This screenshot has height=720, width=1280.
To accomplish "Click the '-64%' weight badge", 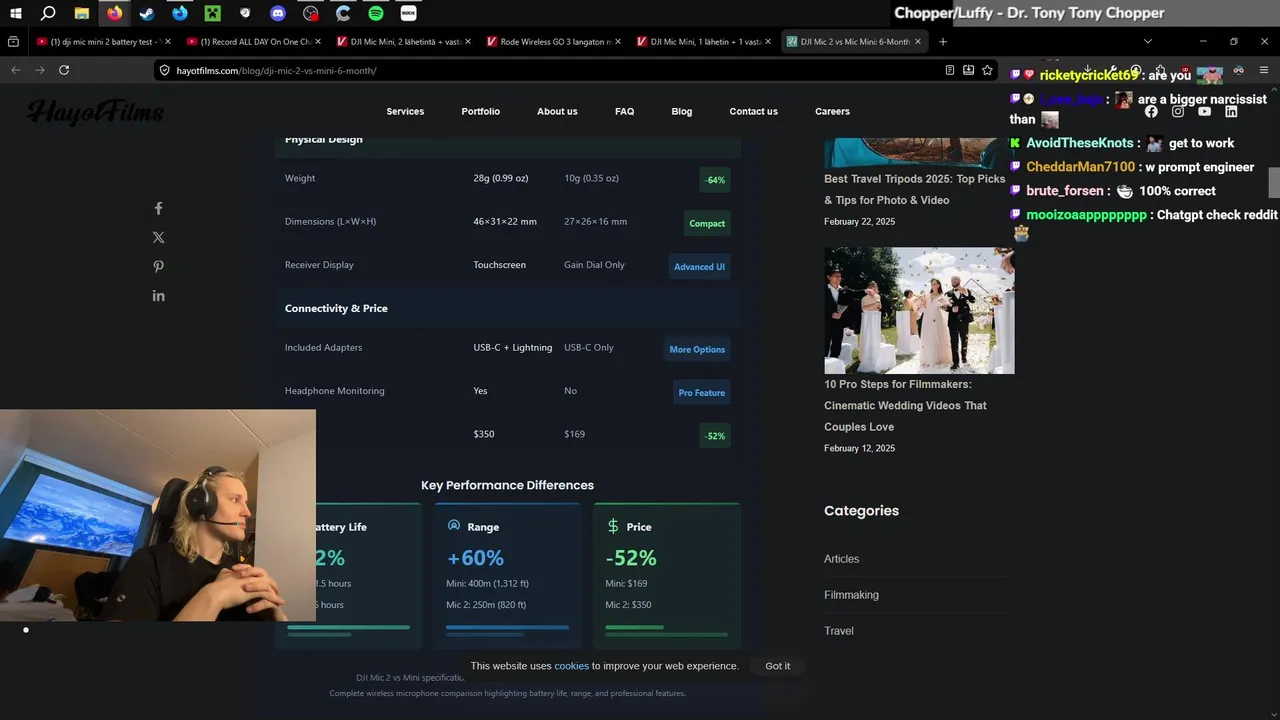I will point(715,180).
